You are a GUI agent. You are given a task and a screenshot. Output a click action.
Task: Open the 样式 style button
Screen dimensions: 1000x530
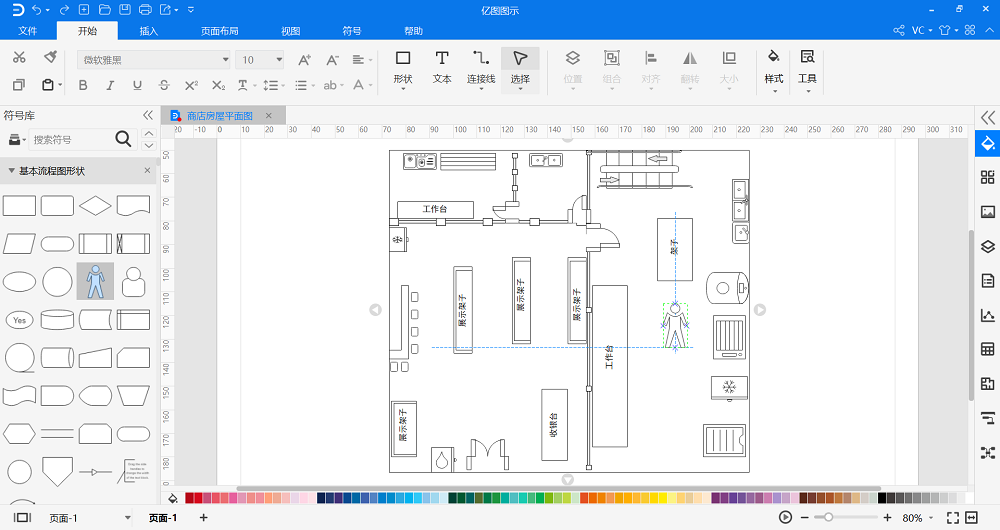point(774,66)
